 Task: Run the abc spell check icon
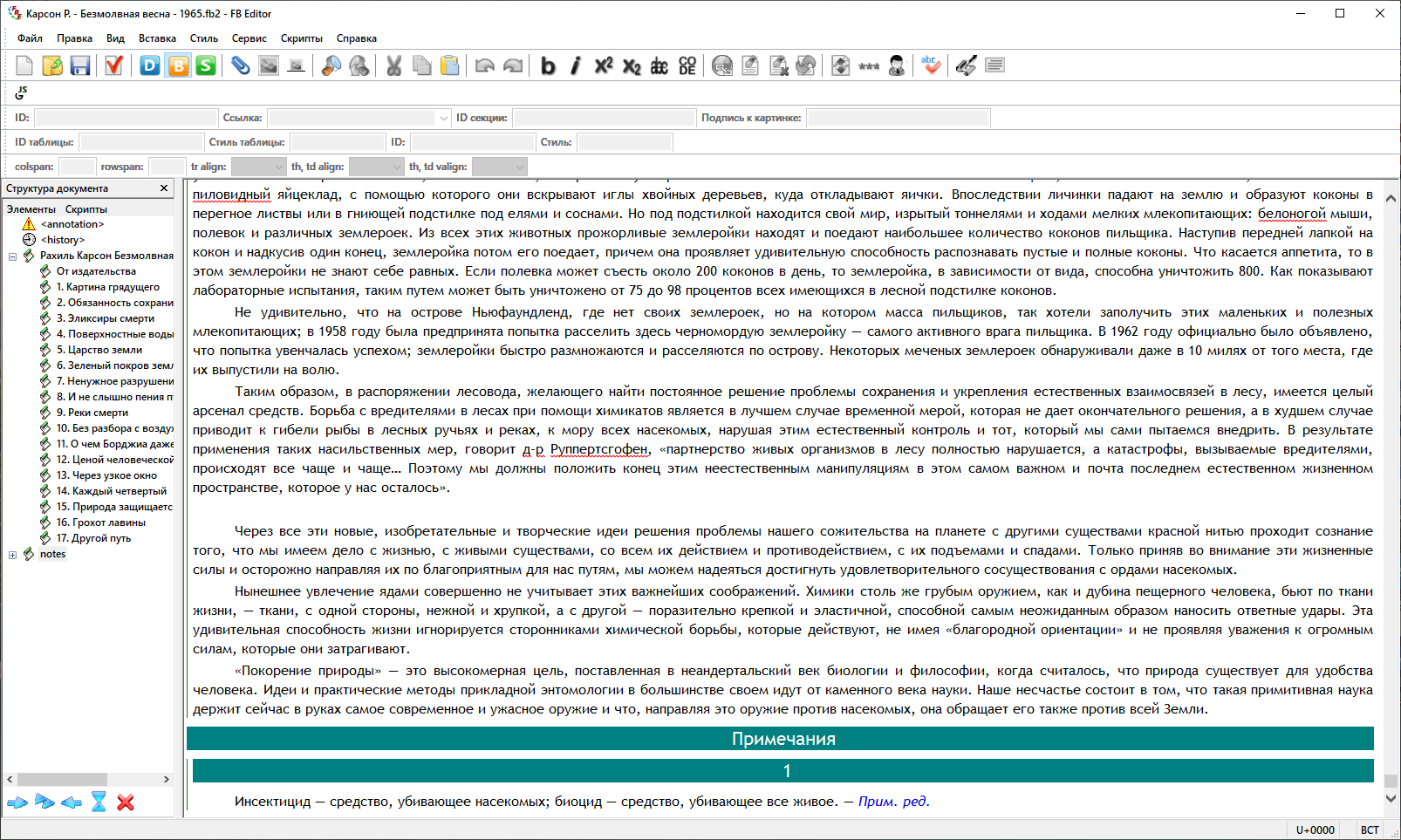[931, 65]
